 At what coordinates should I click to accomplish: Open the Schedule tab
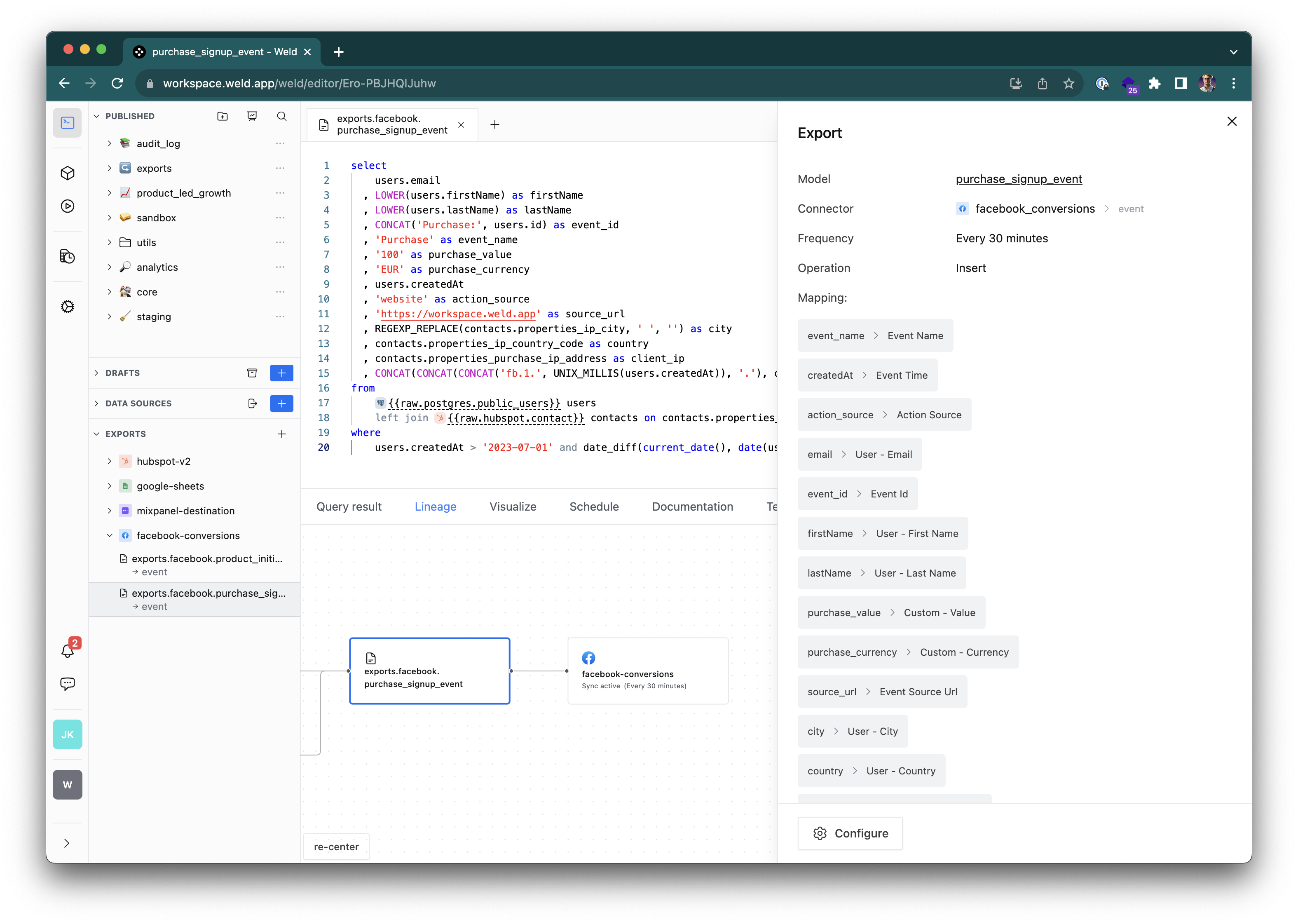tap(594, 507)
